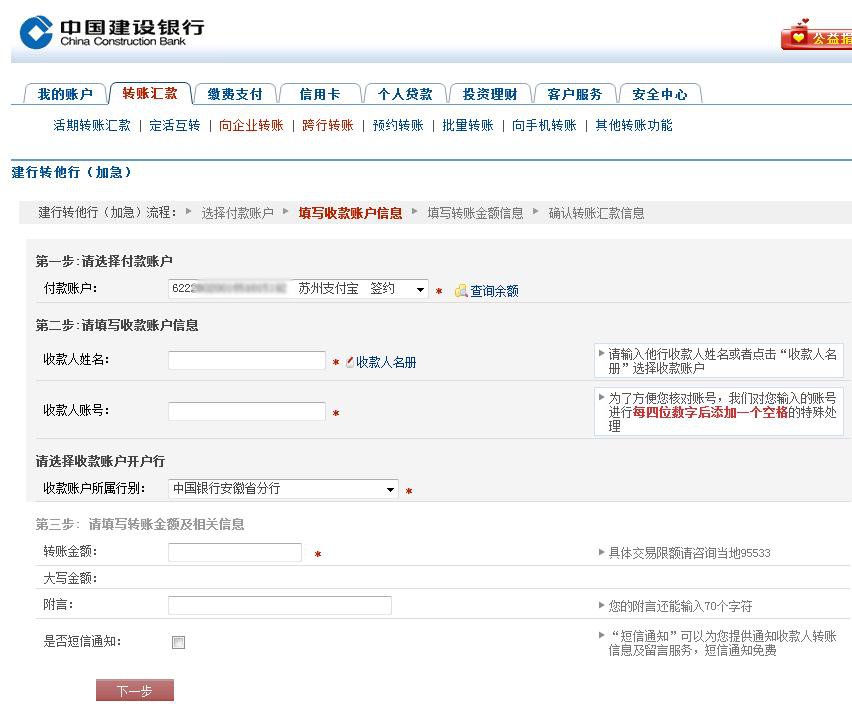Go to the 信用卡 tab
This screenshot has height=714, width=852.
pyautogui.click(x=320, y=94)
